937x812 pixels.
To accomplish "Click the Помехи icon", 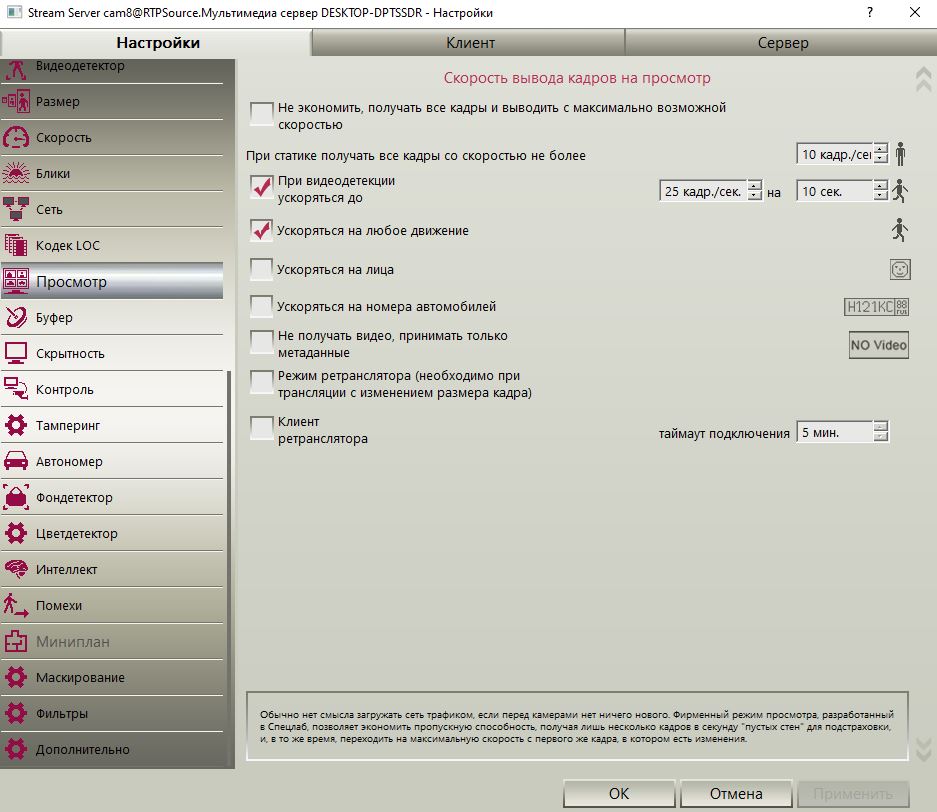I will [16, 605].
